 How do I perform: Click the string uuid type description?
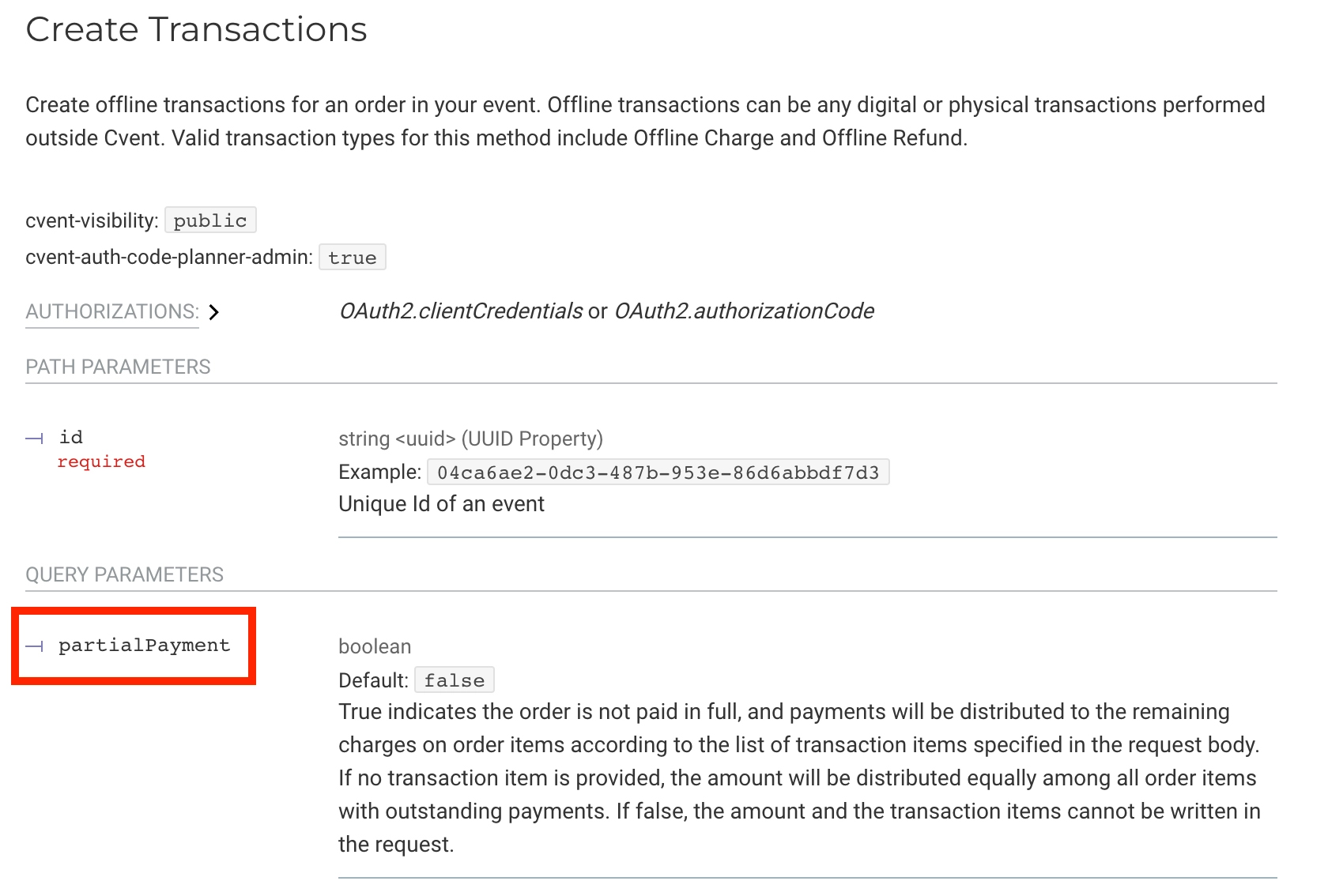pos(470,439)
